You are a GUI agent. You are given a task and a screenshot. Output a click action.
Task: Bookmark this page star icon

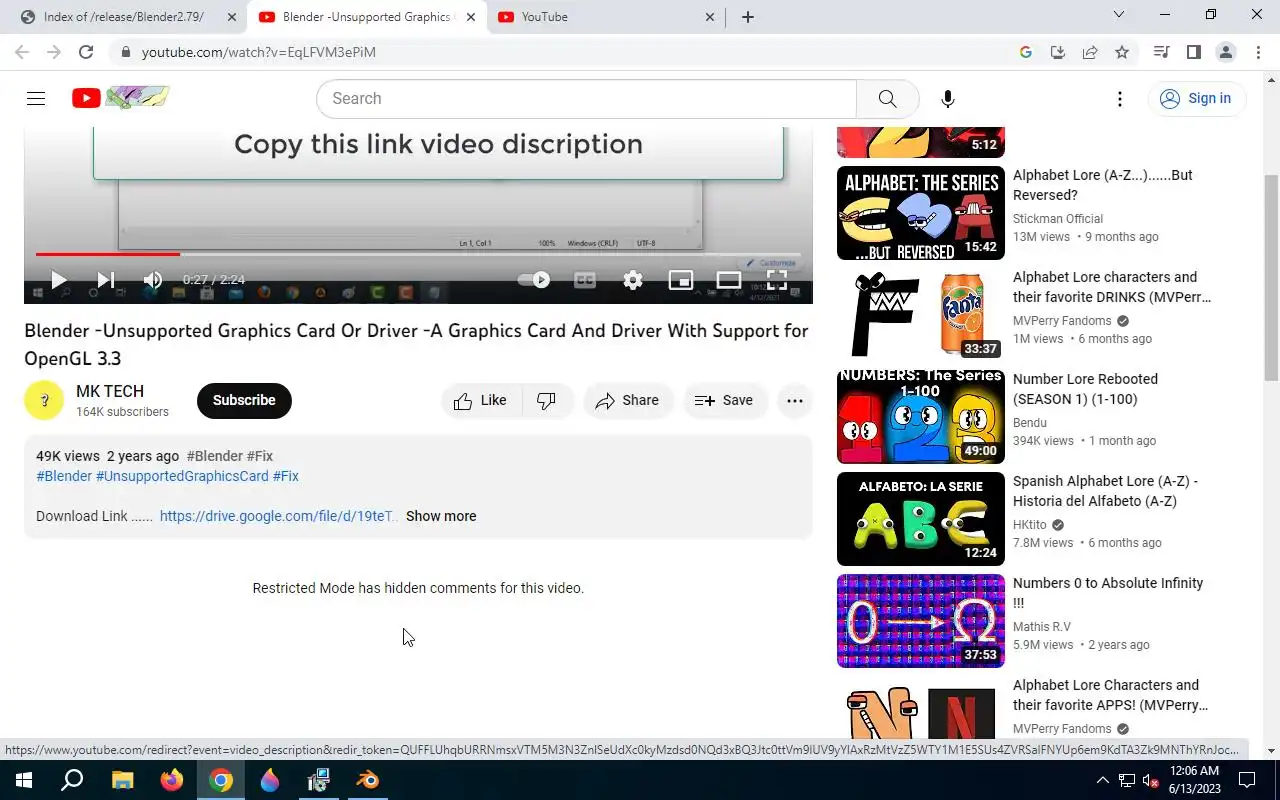pos(1122,52)
